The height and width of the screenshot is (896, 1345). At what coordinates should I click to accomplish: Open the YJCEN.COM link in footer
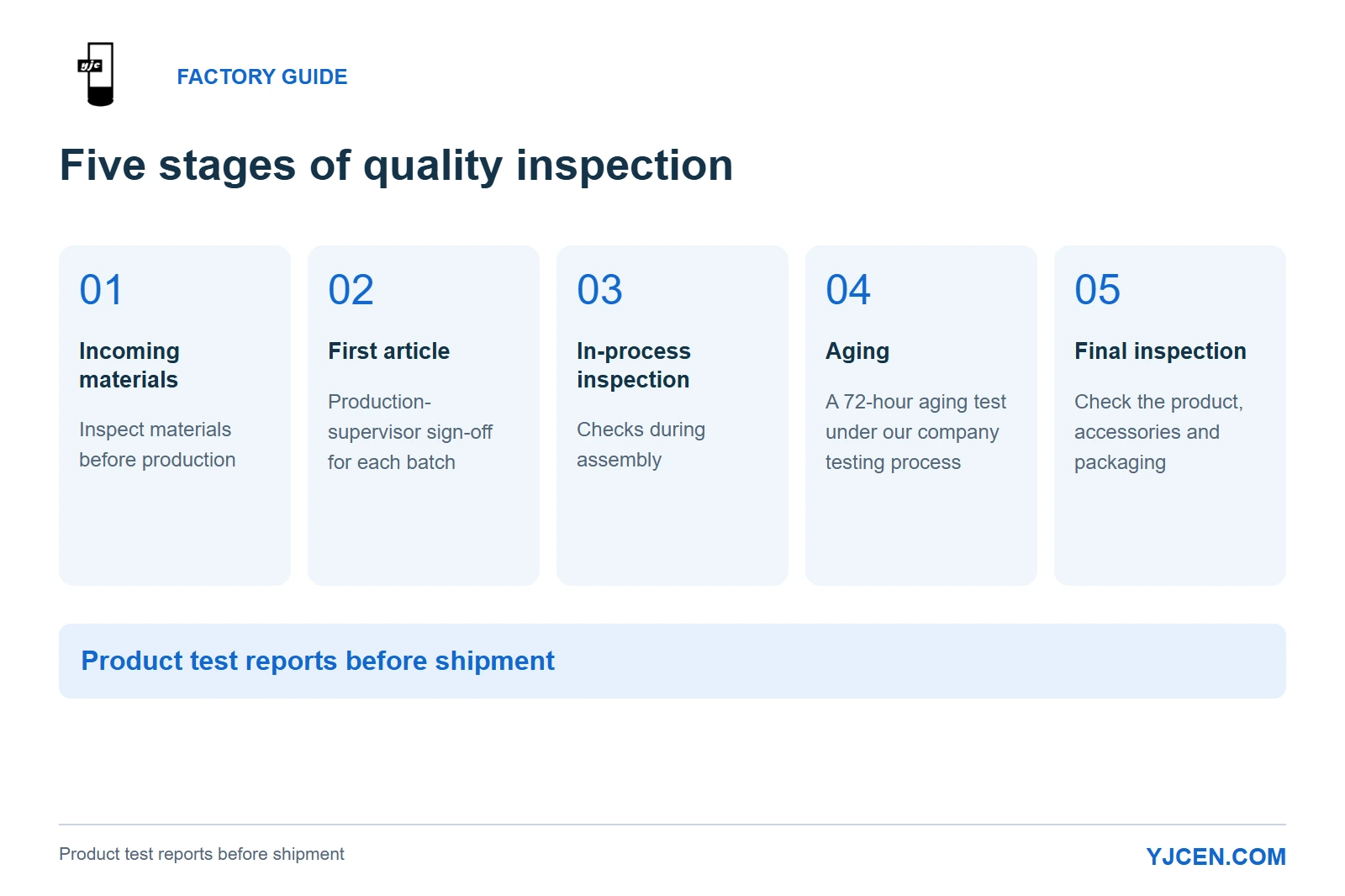pos(1216,856)
